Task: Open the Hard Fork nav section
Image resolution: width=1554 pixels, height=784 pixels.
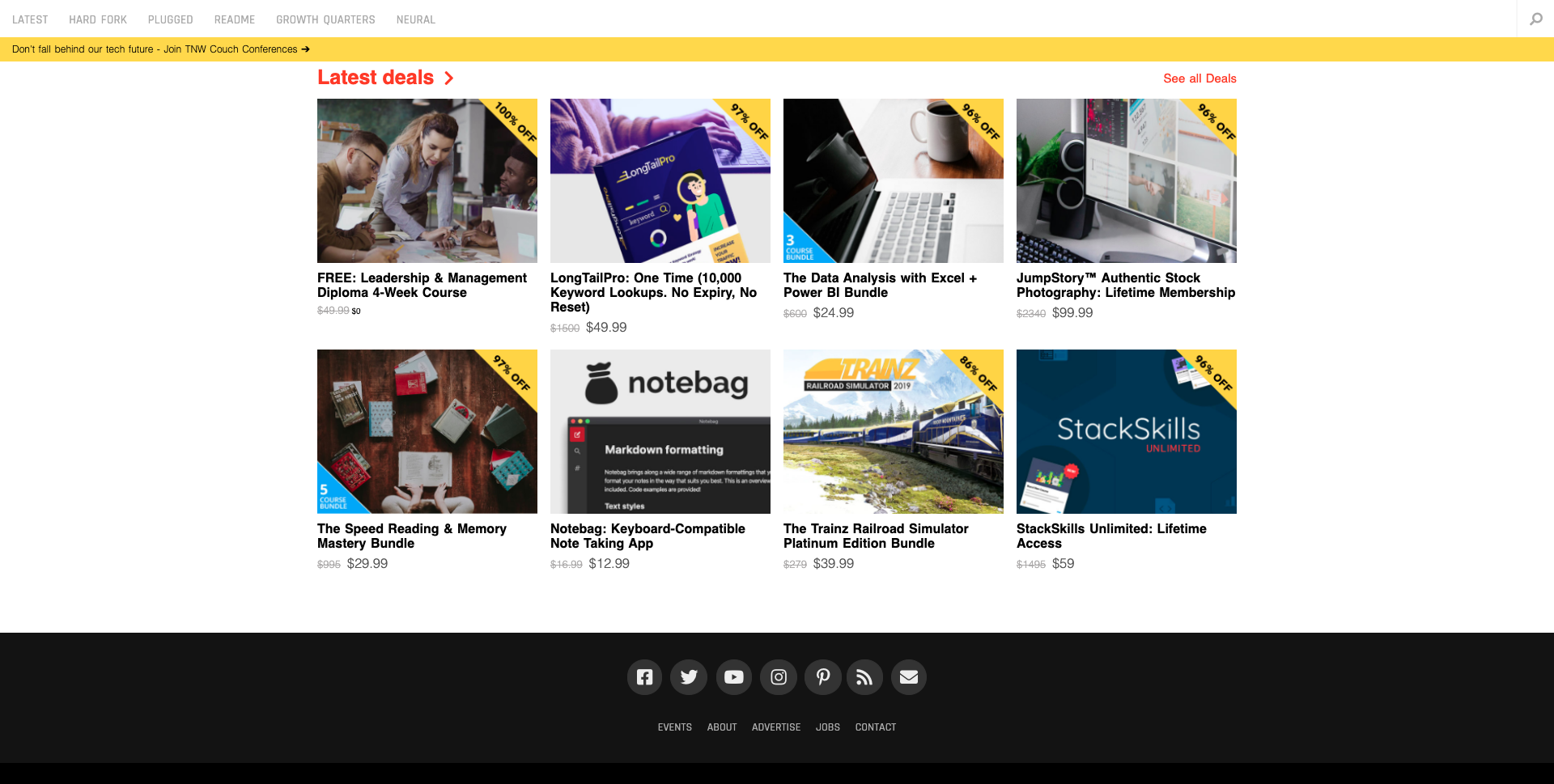Action: (98, 19)
